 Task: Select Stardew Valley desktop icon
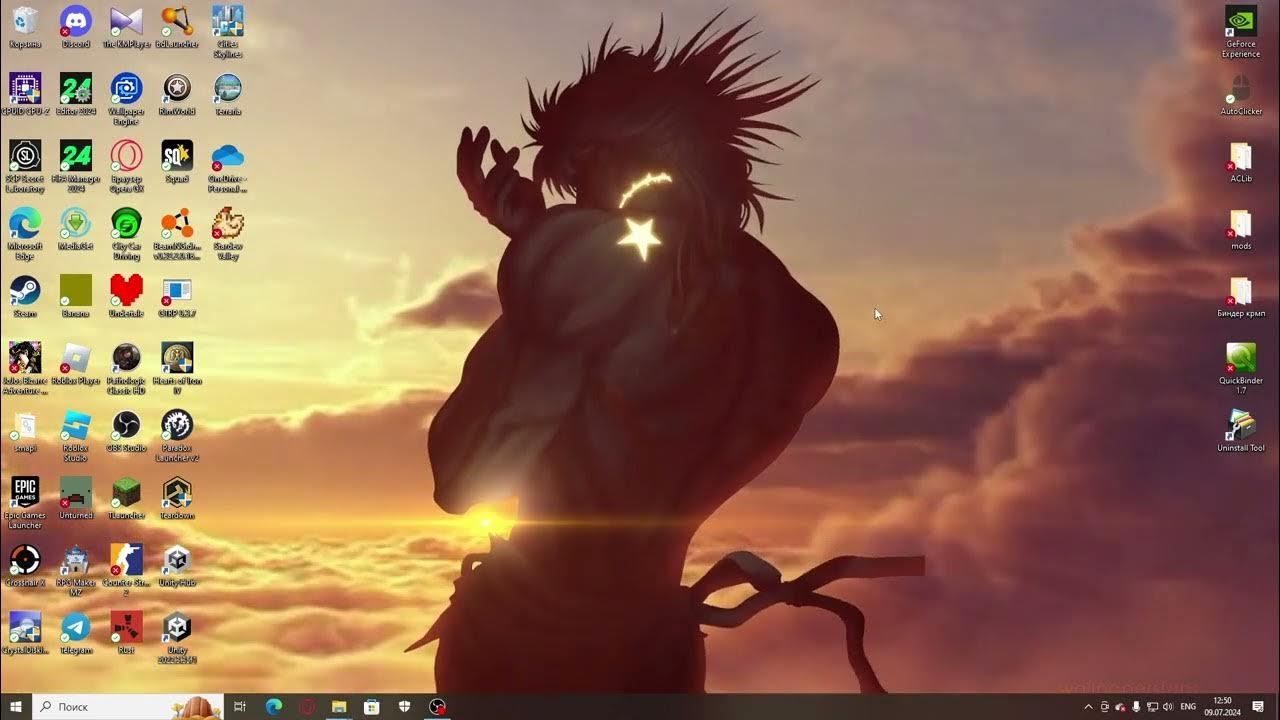point(228,233)
